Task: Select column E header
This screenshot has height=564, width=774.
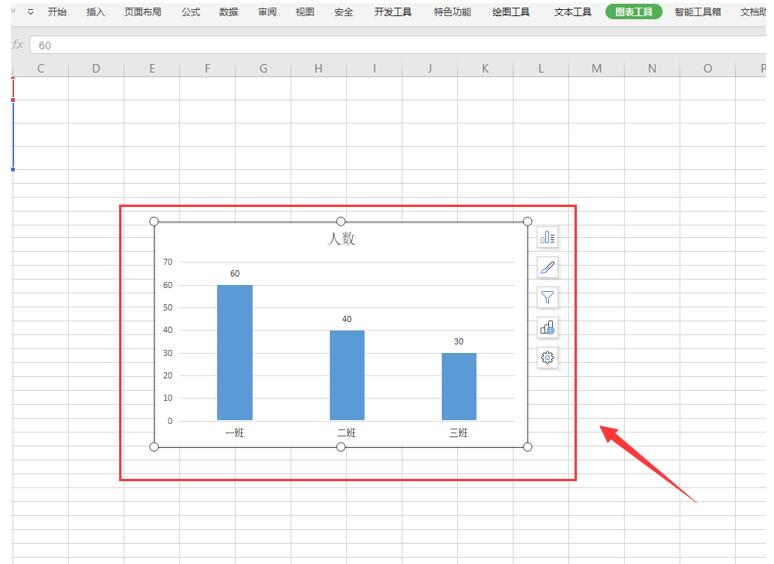Action: (152, 69)
